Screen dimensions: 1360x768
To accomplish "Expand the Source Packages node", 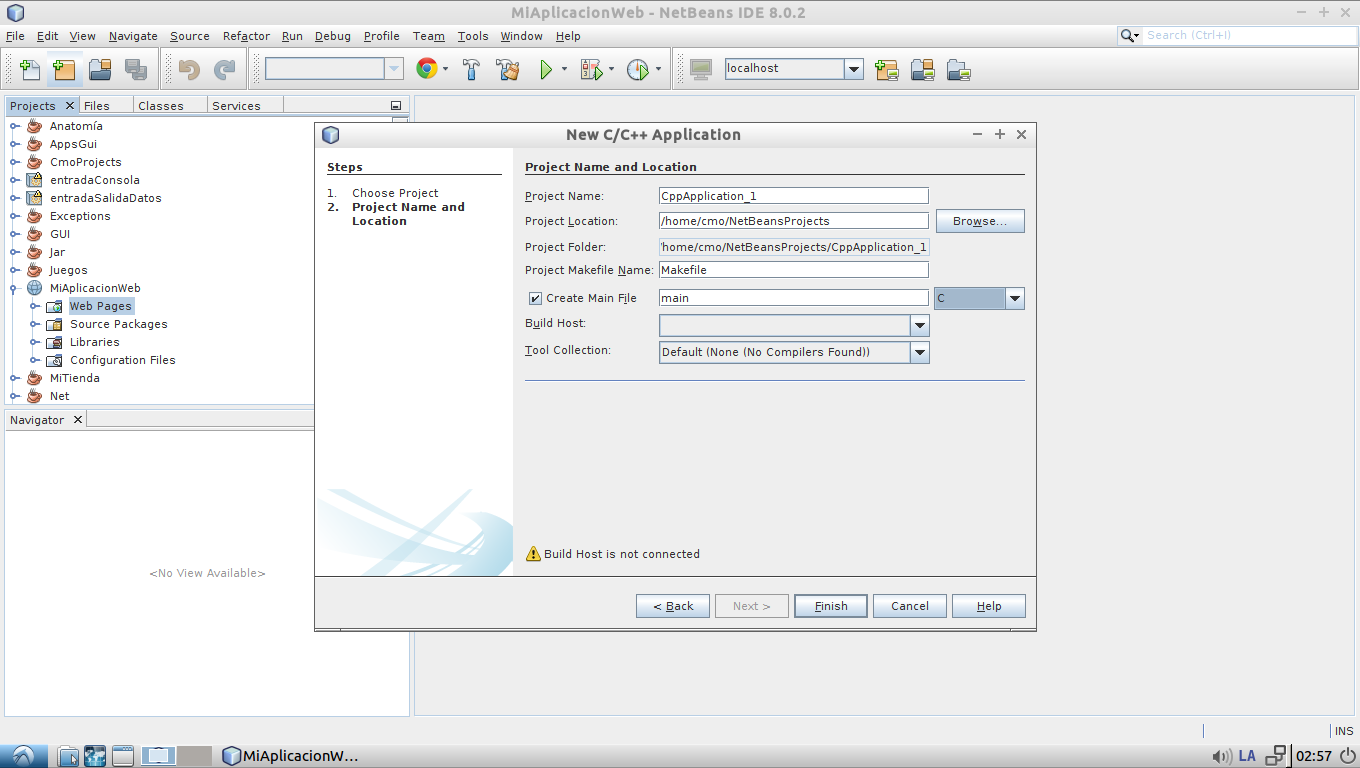I will tap(35, 324).
